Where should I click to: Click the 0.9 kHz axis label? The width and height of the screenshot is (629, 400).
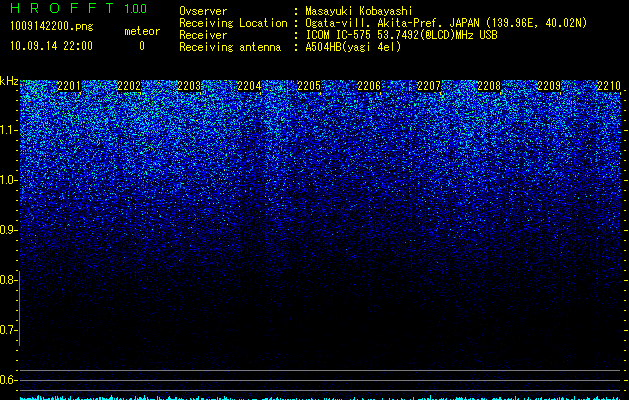point(8,230)
